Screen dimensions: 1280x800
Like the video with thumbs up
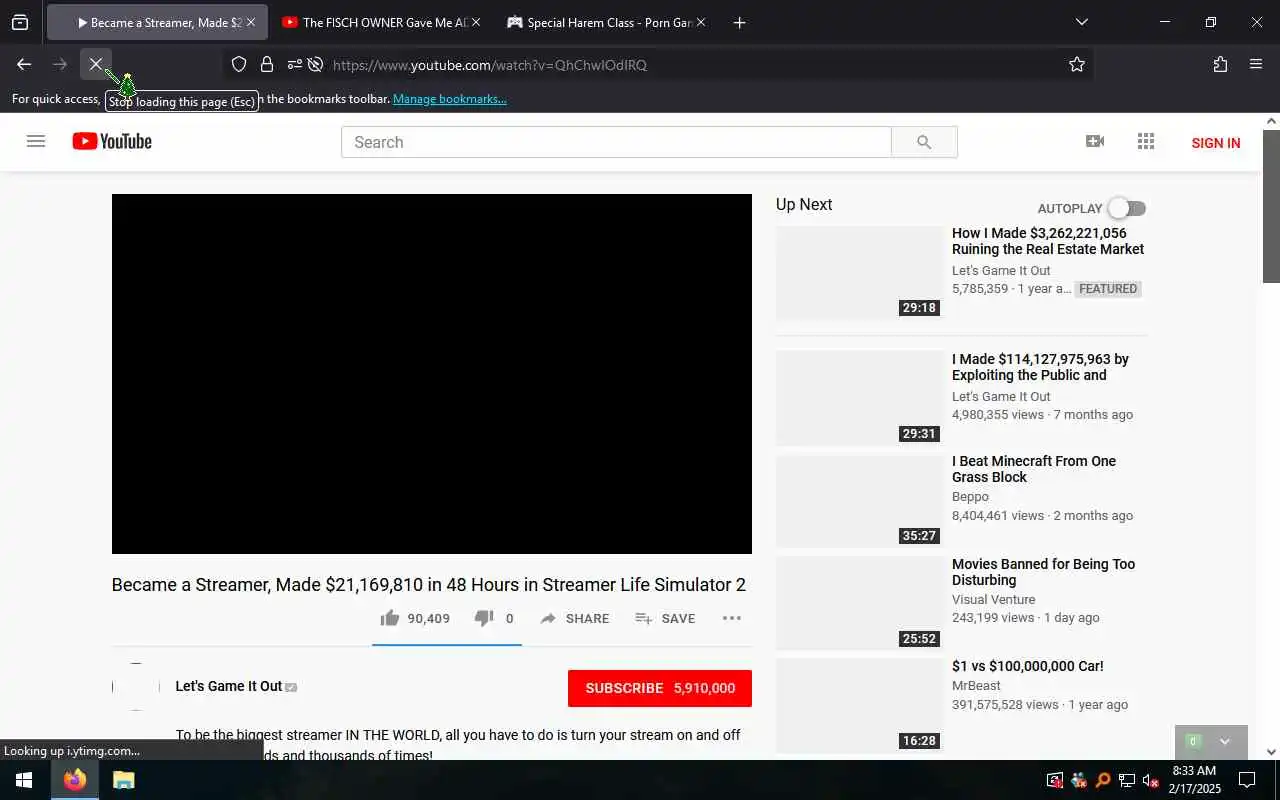390,618
